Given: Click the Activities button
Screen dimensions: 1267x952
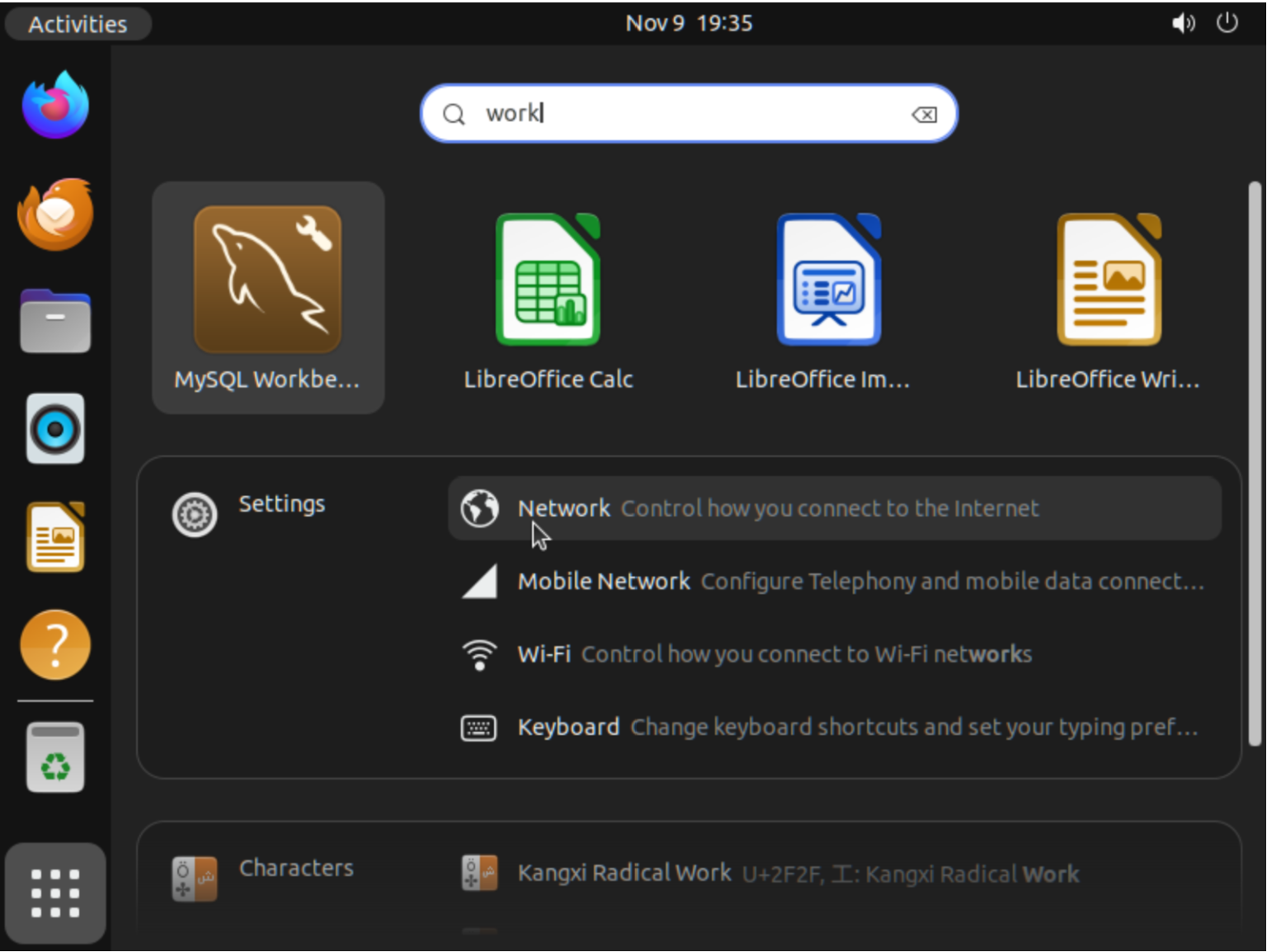Looking at the screenshot, I should [x=77, y=23].
